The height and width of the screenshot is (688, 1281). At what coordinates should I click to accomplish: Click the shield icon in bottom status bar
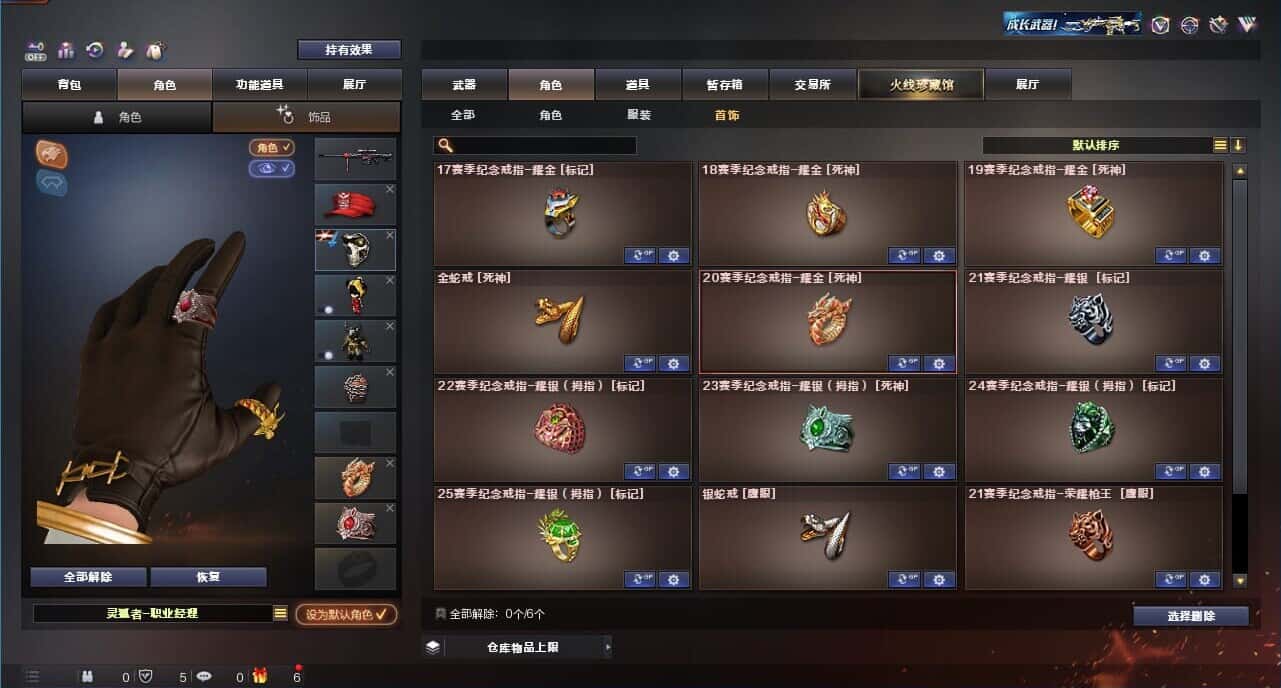pyautogui.click(x=145, y=677)
